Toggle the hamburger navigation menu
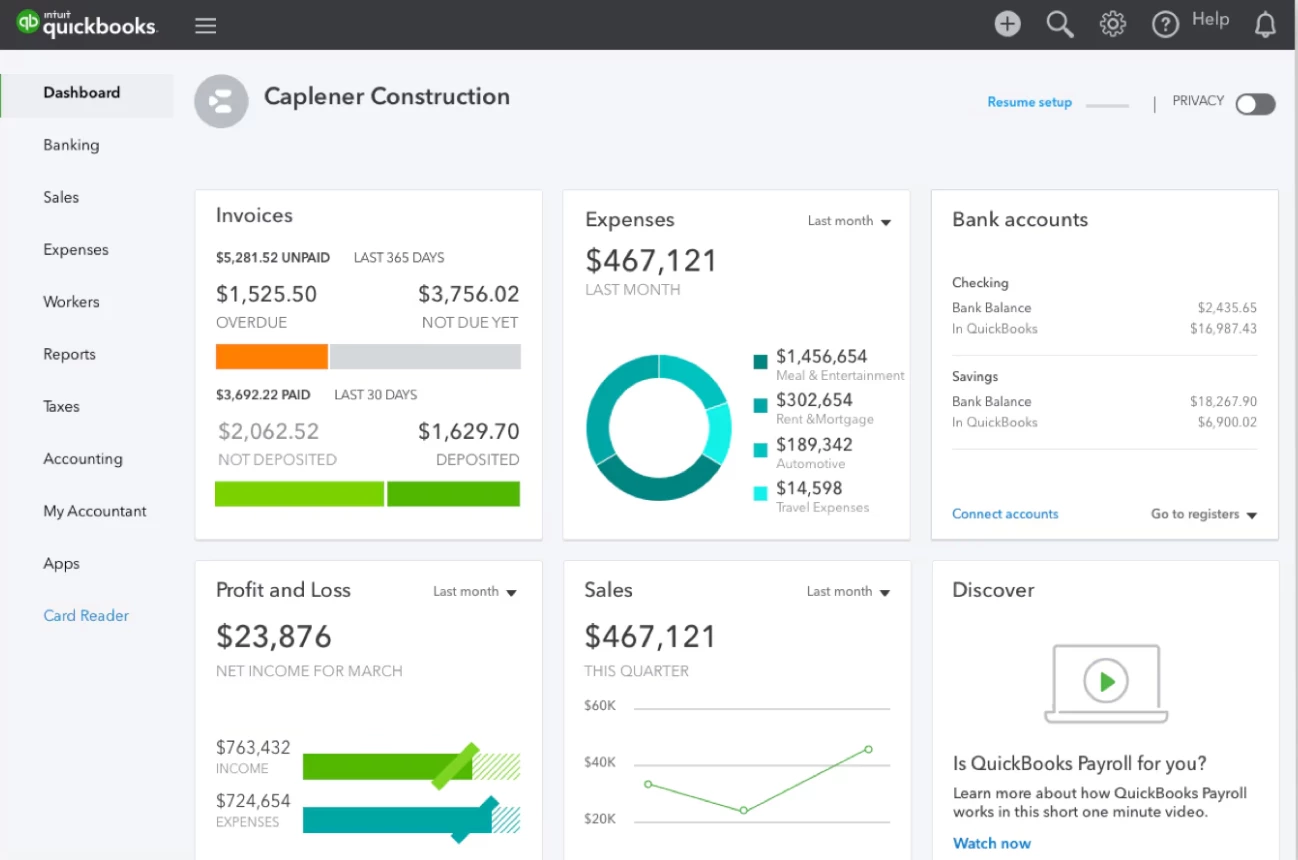Viewport: 1298px width, 860px height. pyautogui.click(x=206, y=25)
